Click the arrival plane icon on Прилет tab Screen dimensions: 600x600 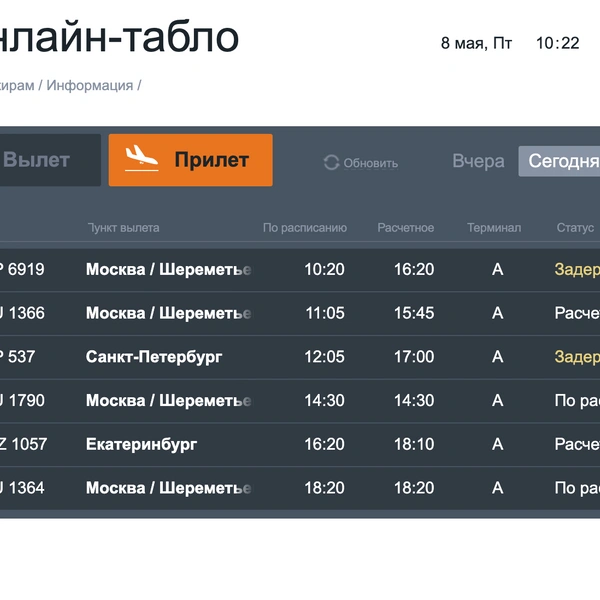(x=142, y=158)
